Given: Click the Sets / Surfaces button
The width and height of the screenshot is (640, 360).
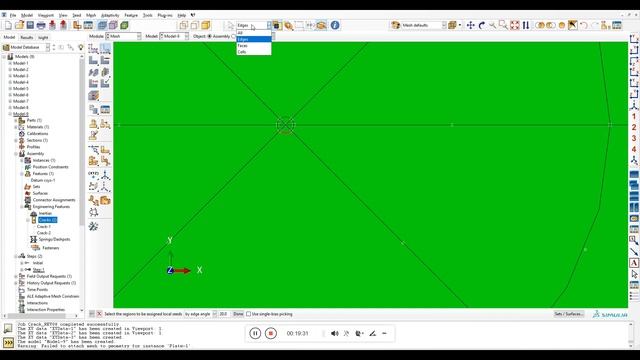Looking at the screenshot, I should tap(569, 314).
